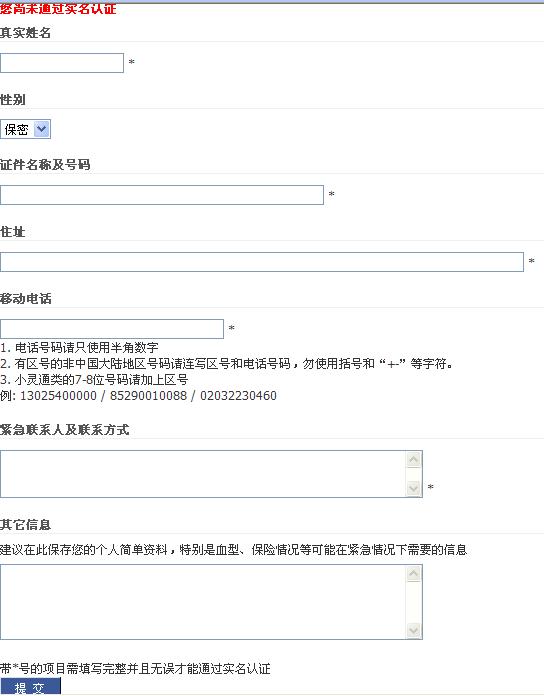Click the dropdown arrow next to 保密
This screenshot has height=696, width=544.
tap(42, 129)
